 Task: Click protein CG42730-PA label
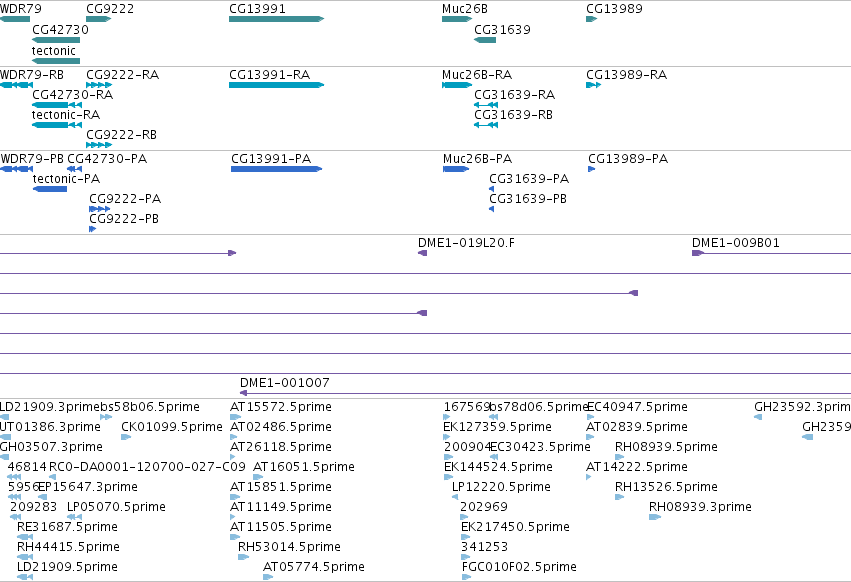click(x=107, y=159)
